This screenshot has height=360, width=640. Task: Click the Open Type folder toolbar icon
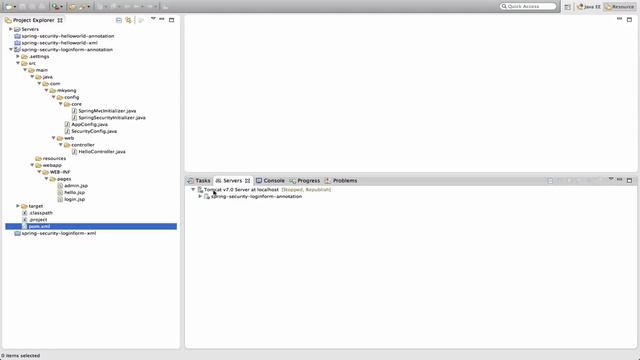pos(73,7)
